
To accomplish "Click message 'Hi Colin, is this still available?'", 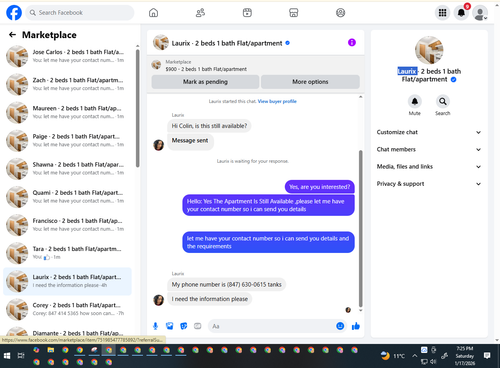I will click(x=209, y=126).
